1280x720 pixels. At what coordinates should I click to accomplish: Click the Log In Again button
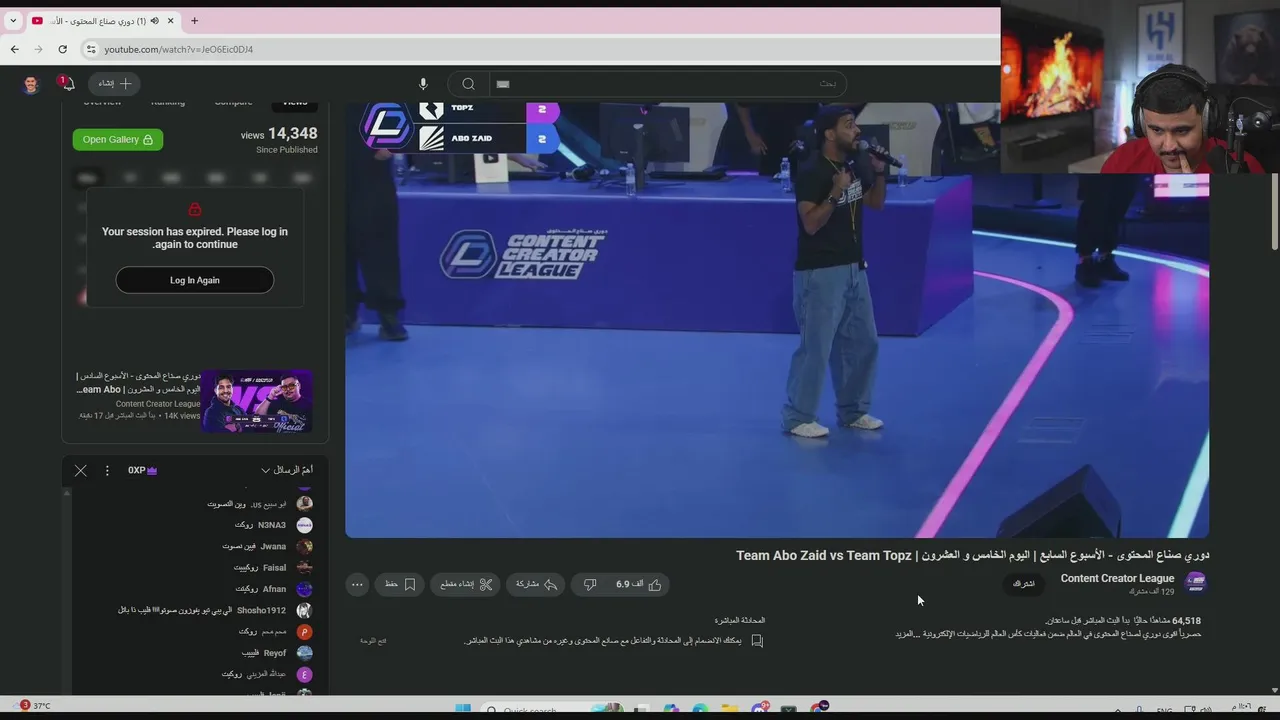click(195, 280)
